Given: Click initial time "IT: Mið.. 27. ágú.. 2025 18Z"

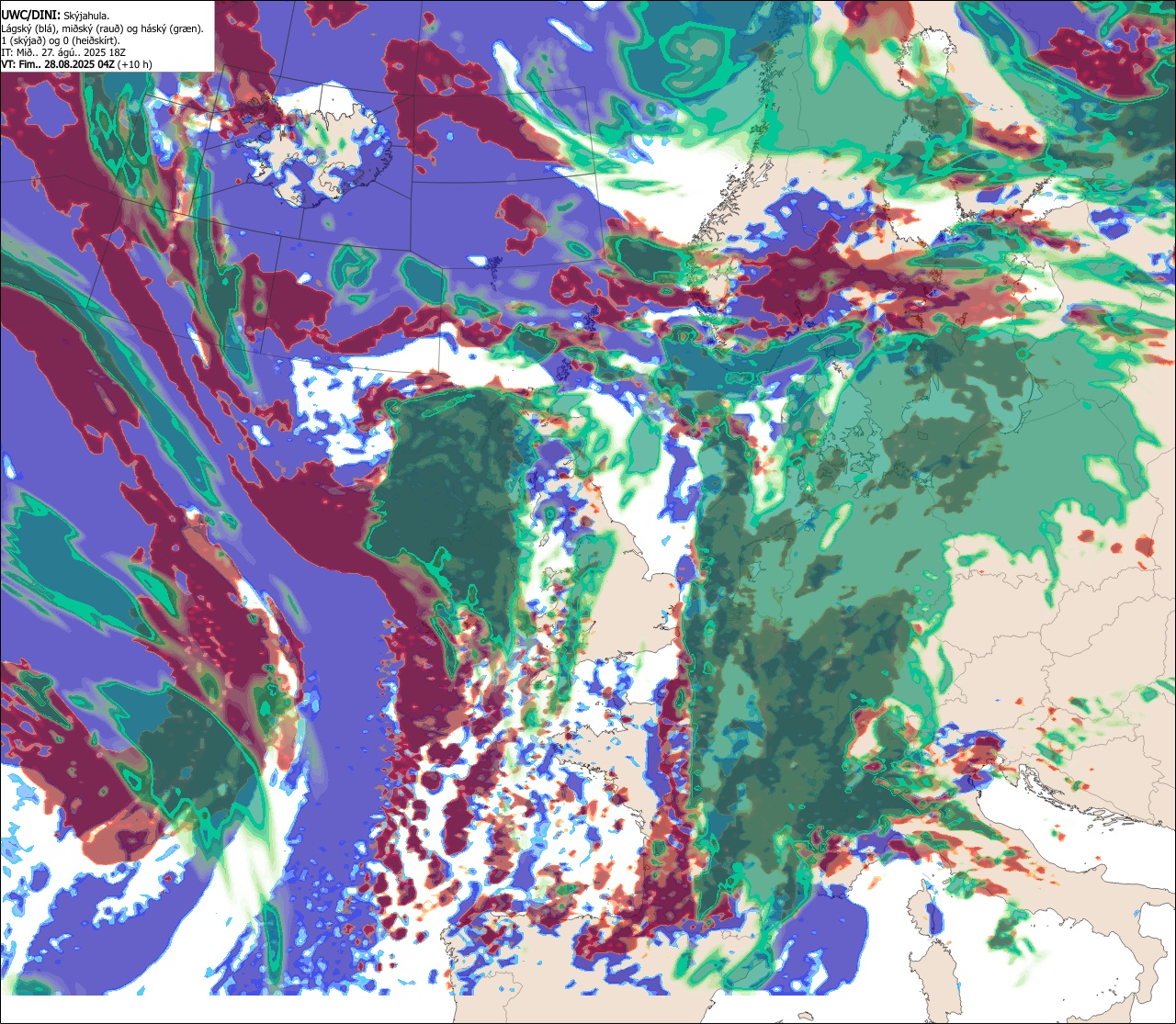Looking at the screenshot, I should 63,52.
